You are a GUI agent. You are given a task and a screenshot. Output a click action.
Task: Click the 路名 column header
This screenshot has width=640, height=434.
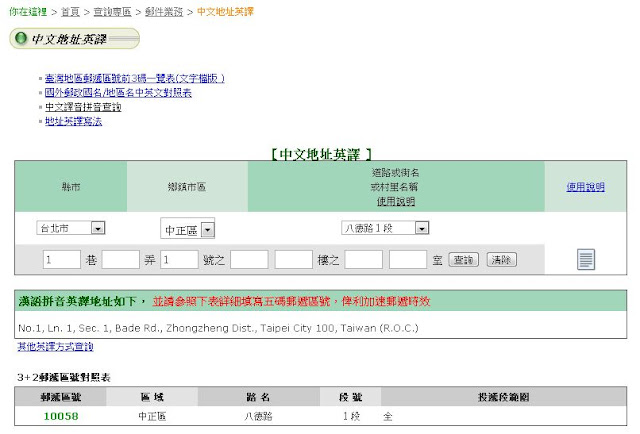pyautogui.click(x=258, y=397)
